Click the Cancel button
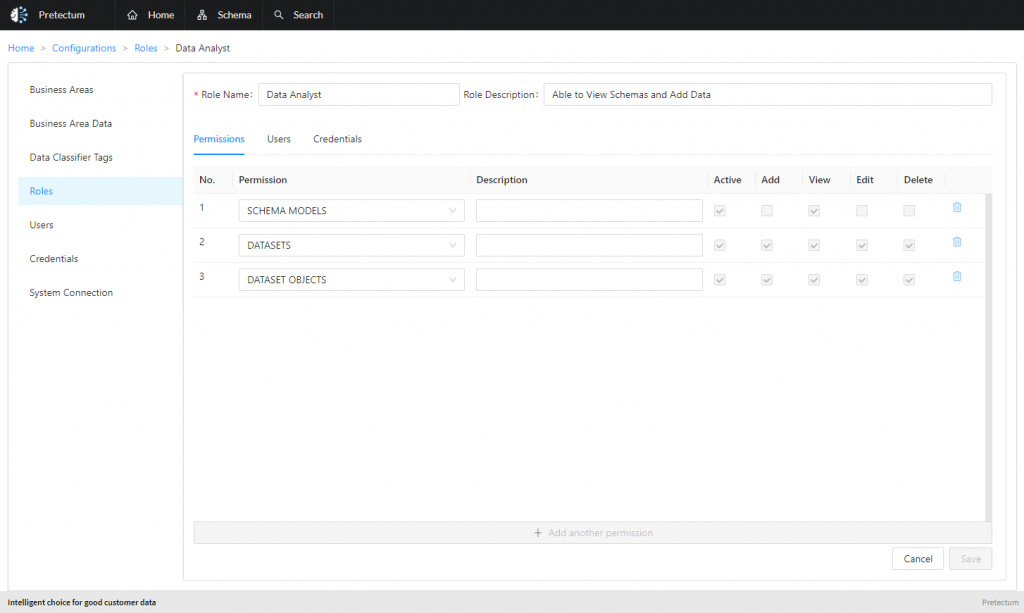The height and width of the screenshot is (613, 1024). (x=918, y=559)
